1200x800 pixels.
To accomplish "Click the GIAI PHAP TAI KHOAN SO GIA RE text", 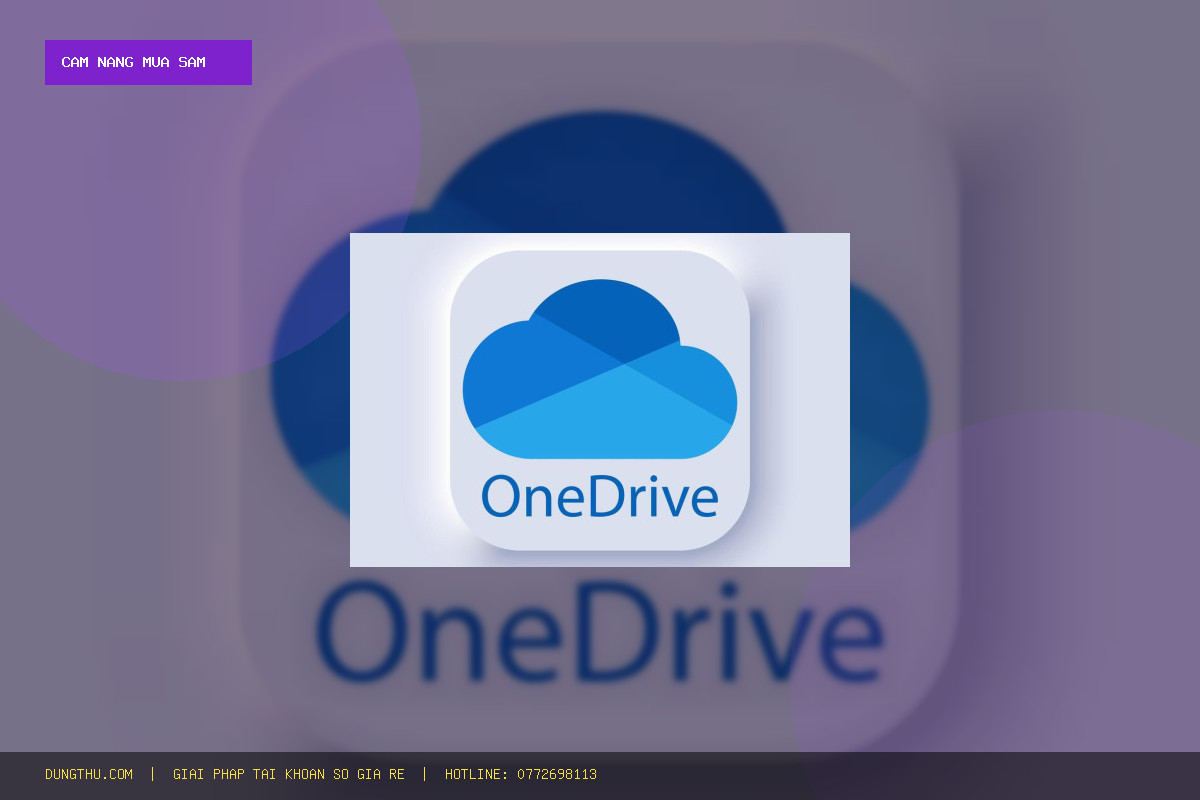I will [289, 774].
